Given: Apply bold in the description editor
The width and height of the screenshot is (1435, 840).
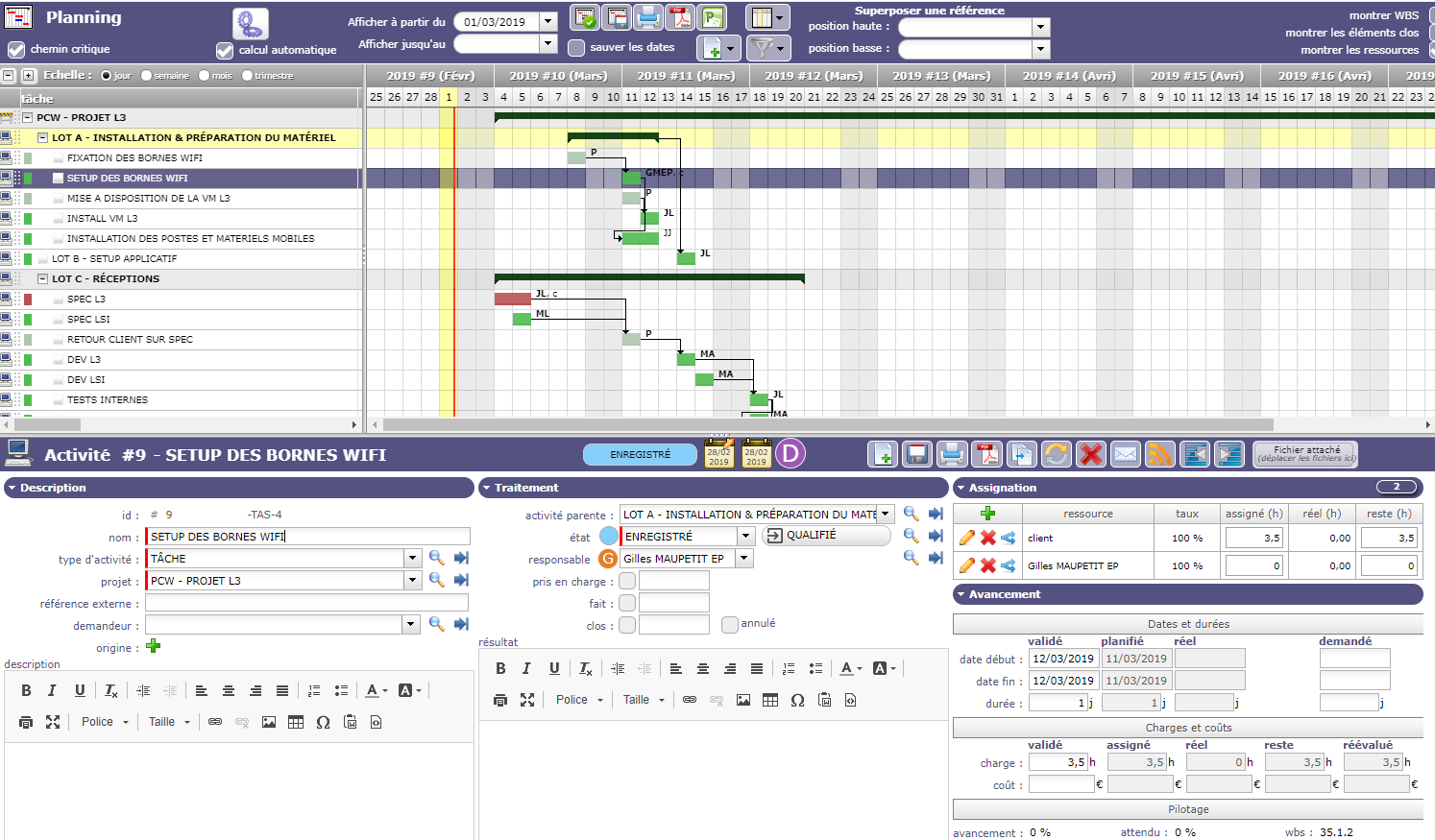Looking at the screenshot, I should point(26,690).
